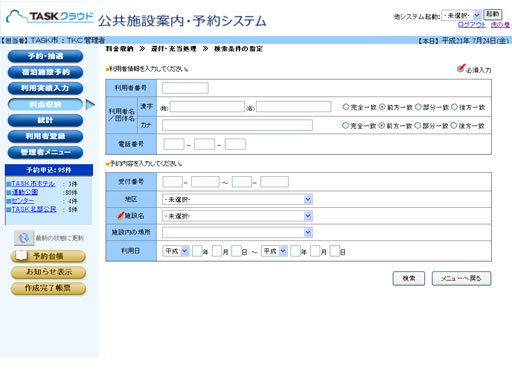Image resolution: width=512 pixels, height=384 pixels.
Task: Open the 統計 menu
Action: pos(45,120)
